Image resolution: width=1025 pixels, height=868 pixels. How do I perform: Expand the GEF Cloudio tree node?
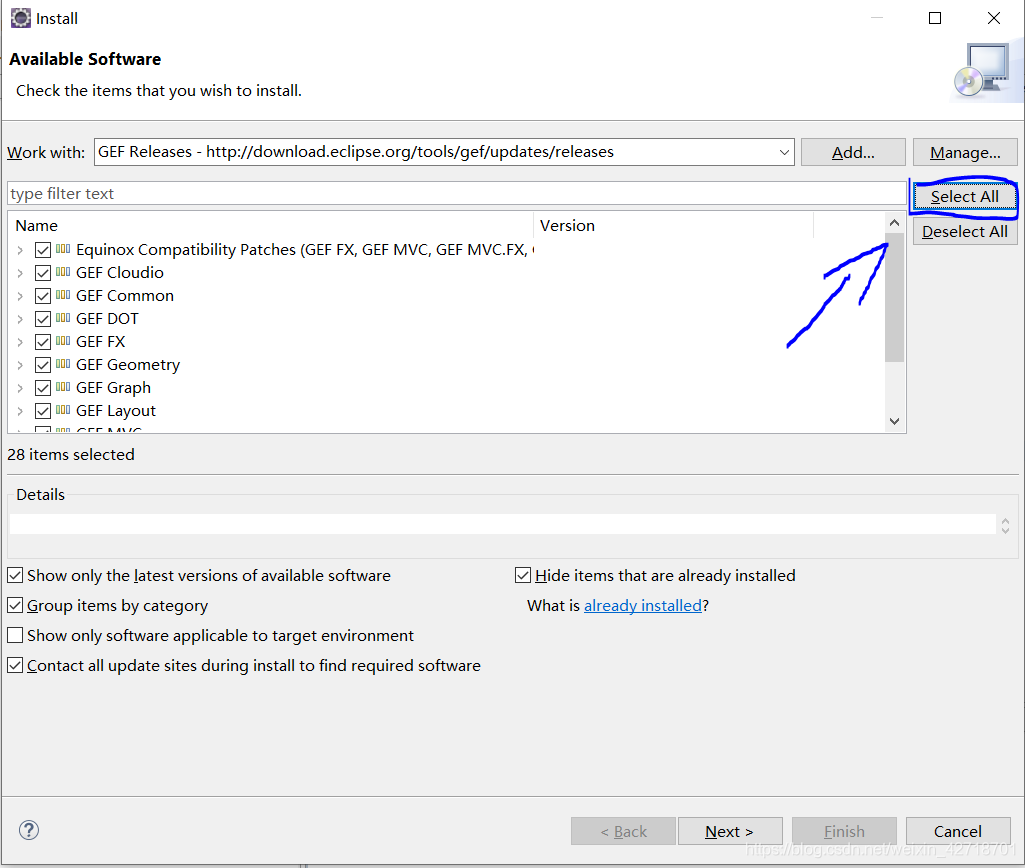coord(20,273)
